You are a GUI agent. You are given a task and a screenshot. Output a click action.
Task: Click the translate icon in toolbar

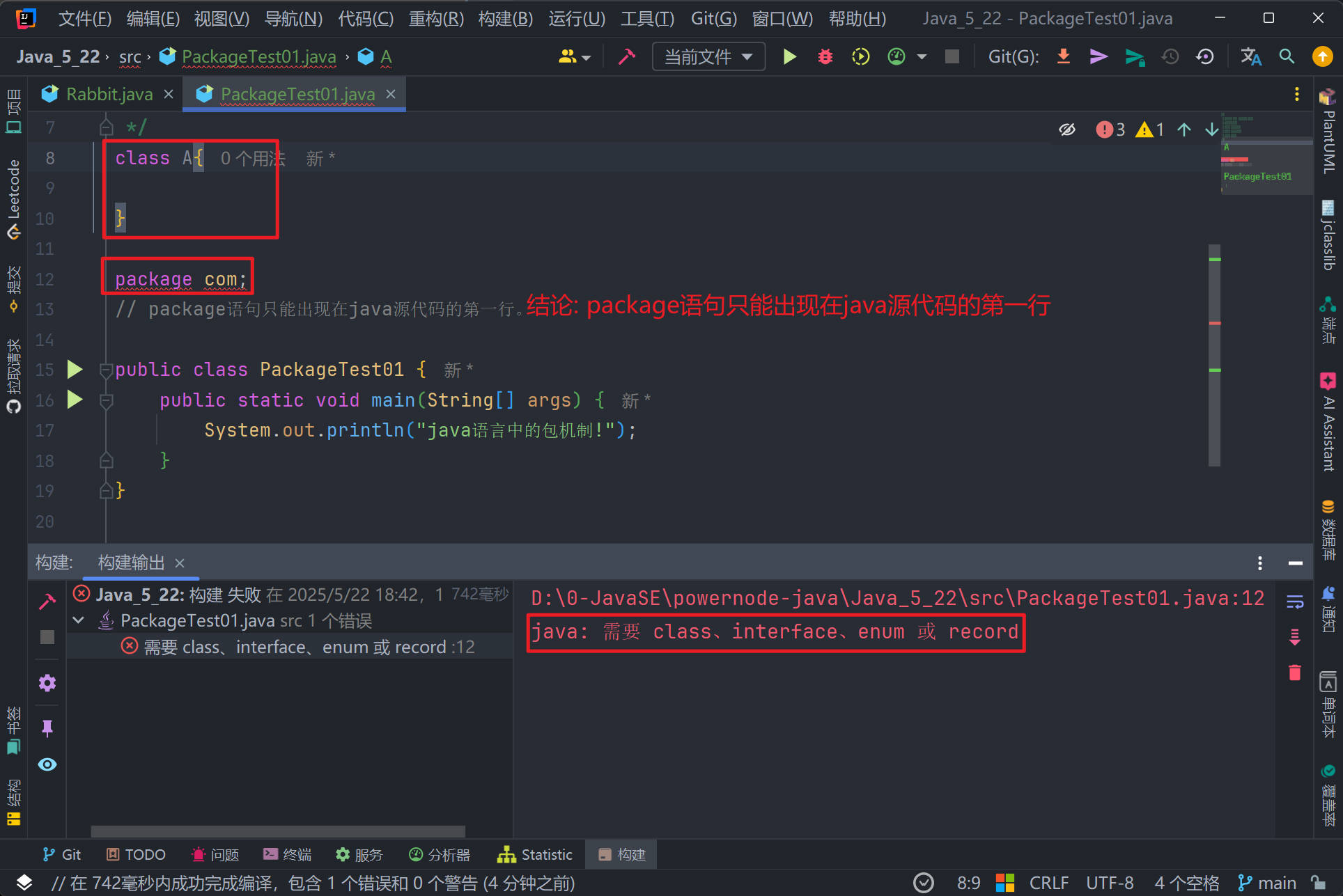coord(1250,56)
